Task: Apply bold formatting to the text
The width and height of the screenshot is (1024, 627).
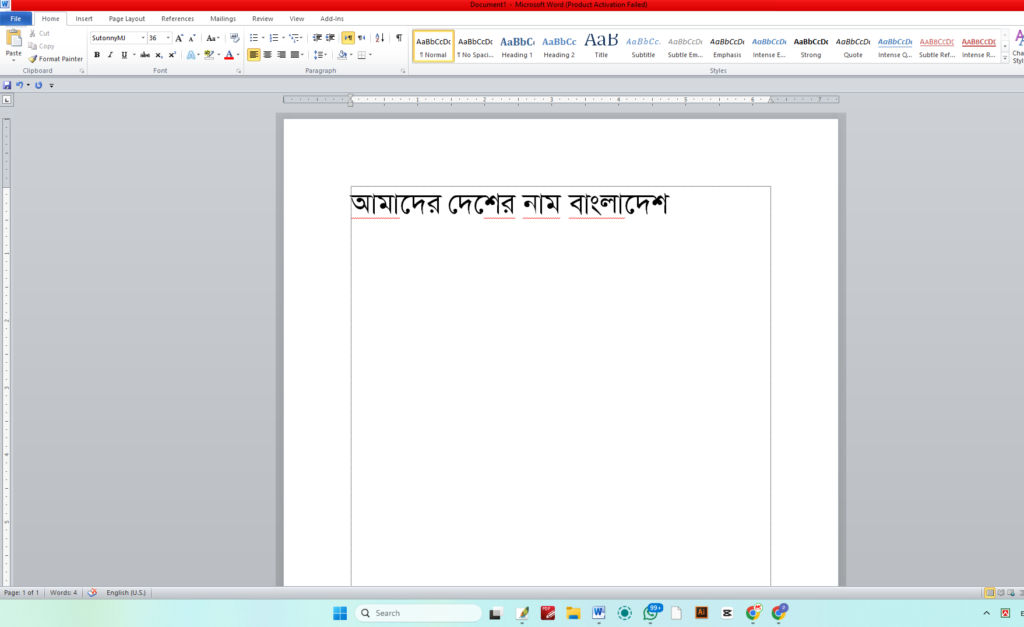Action: tap(97, 55)
